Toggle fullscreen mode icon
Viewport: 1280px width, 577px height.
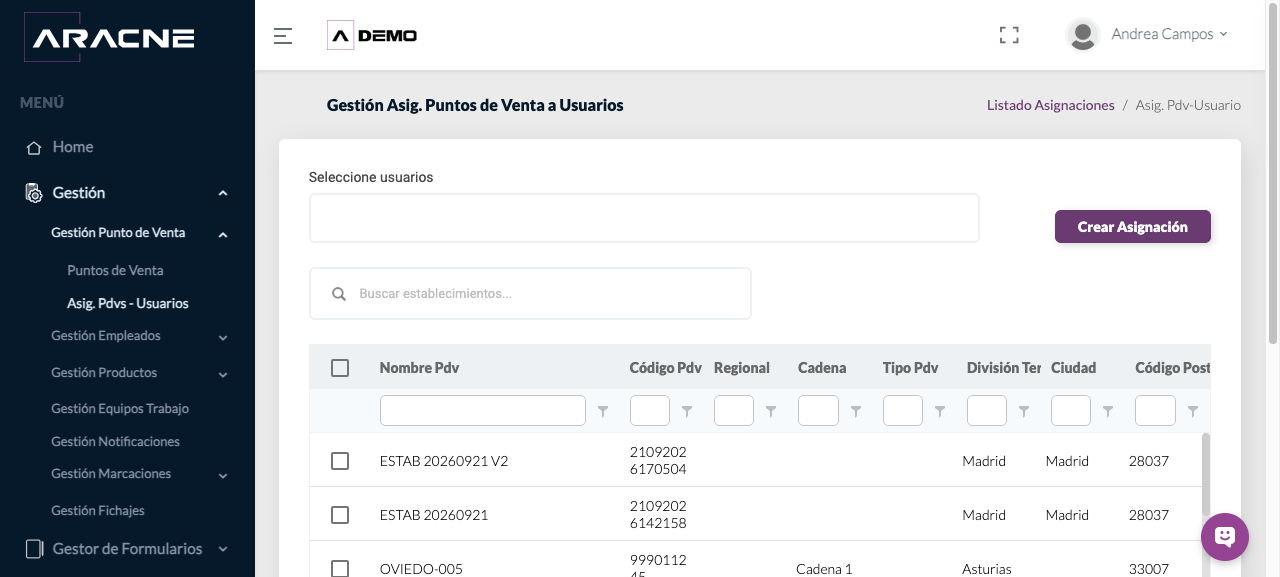1009,35
